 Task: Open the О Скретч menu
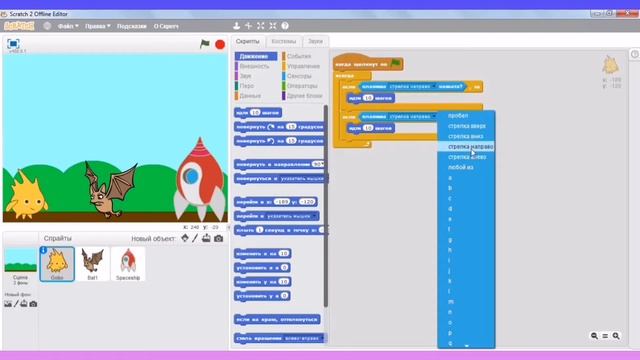point(166,26)
